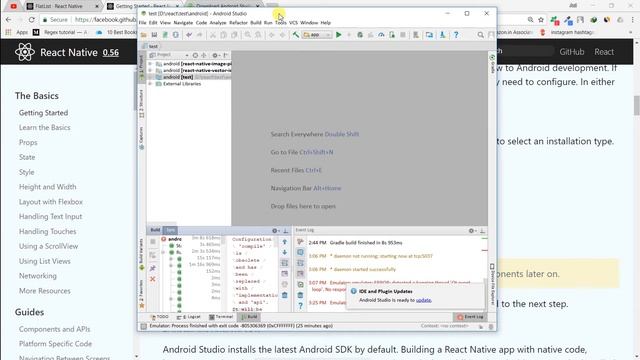The height and width of the screenshot is (360, 640).
Task: Toggle the Build Variants side panel
Action: pyautogui.click(x=142, y=254)
